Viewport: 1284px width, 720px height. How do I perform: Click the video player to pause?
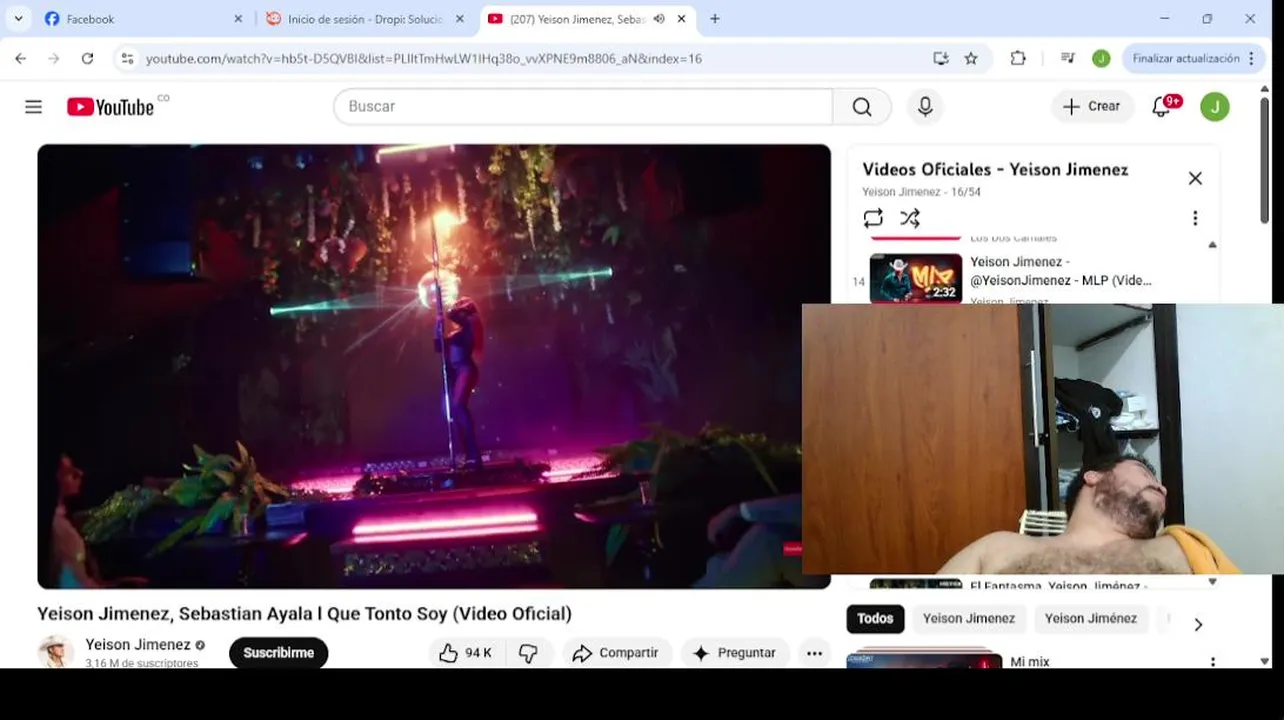pyautogui.click(x=434, y=366)
